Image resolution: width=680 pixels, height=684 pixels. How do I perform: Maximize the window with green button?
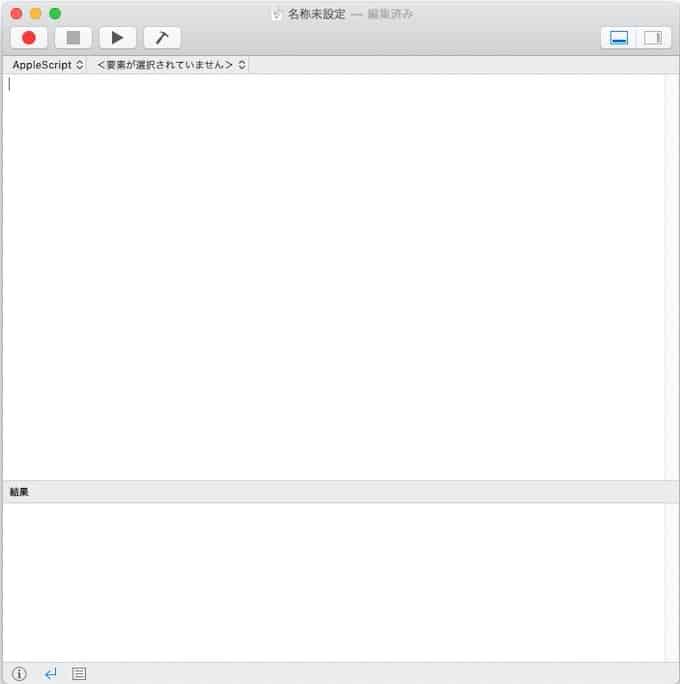[55, 14]
